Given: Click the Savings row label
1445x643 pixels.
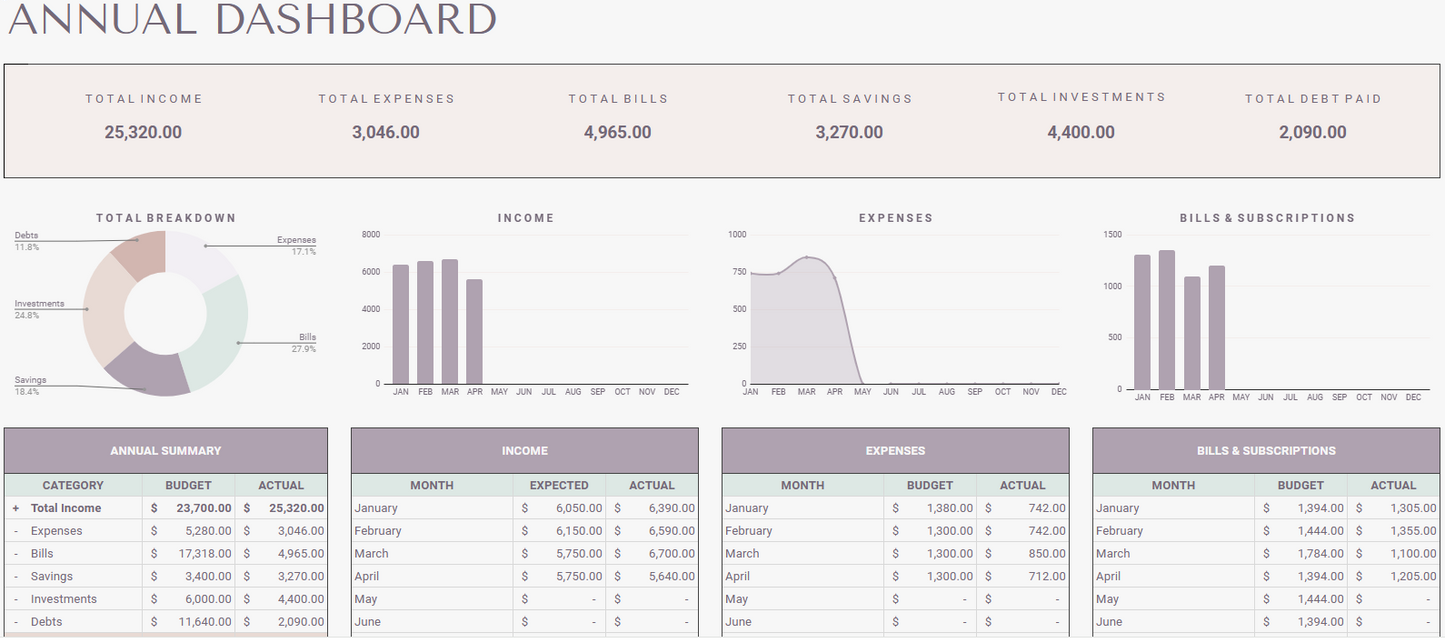Looking at the screenshot, I should pos(52,576).
